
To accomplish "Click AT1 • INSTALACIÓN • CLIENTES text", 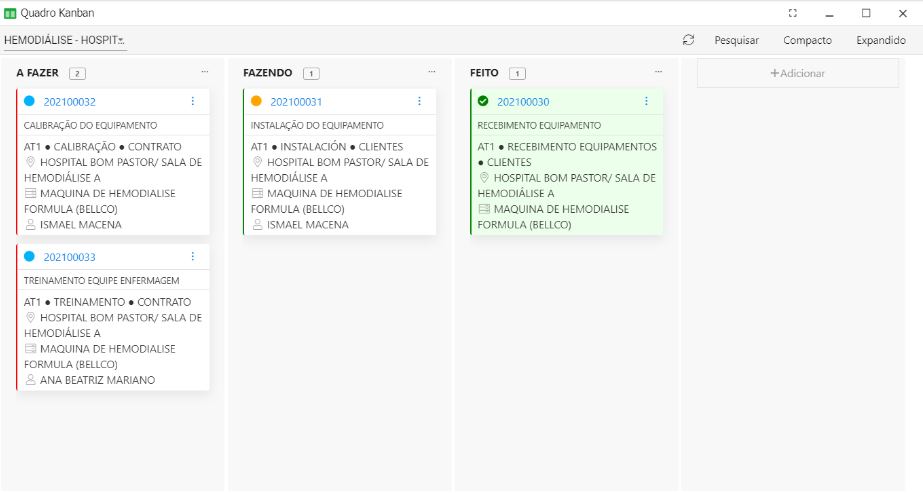I will coord(327,146).
